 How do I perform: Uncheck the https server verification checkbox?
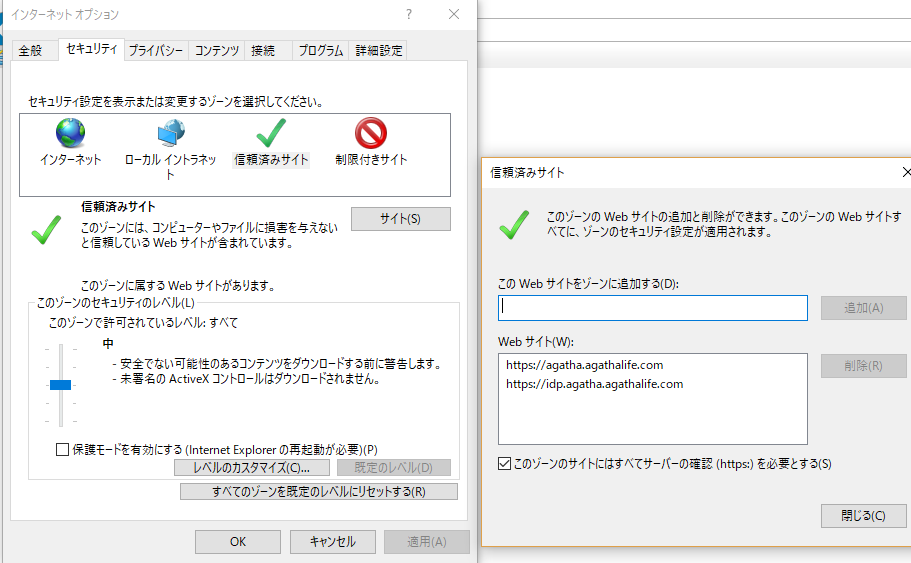pos(504,464)
